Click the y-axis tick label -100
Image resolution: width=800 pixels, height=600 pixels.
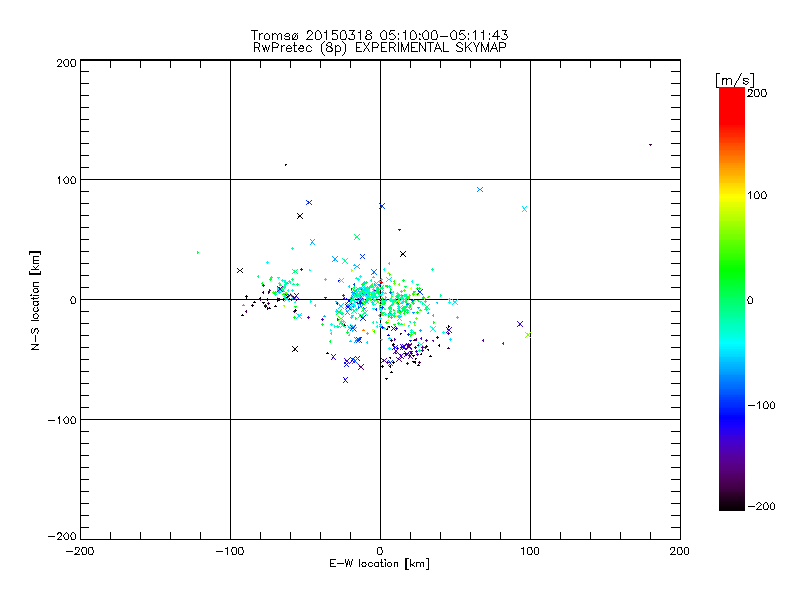pos(64,420)
